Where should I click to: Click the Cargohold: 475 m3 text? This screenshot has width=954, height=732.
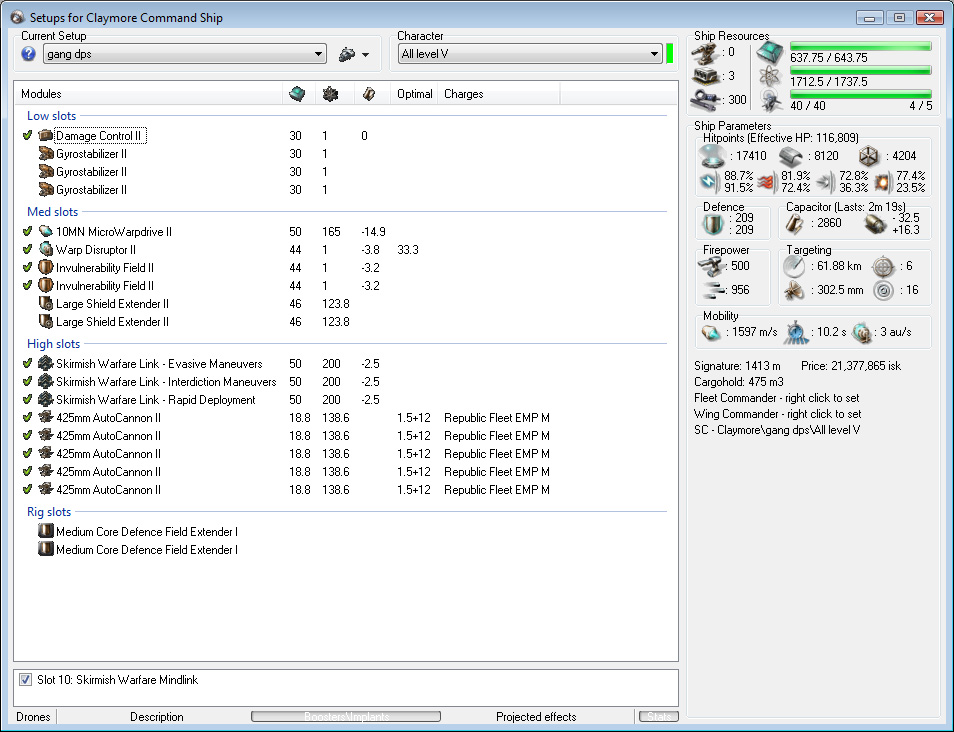point(739,382)
